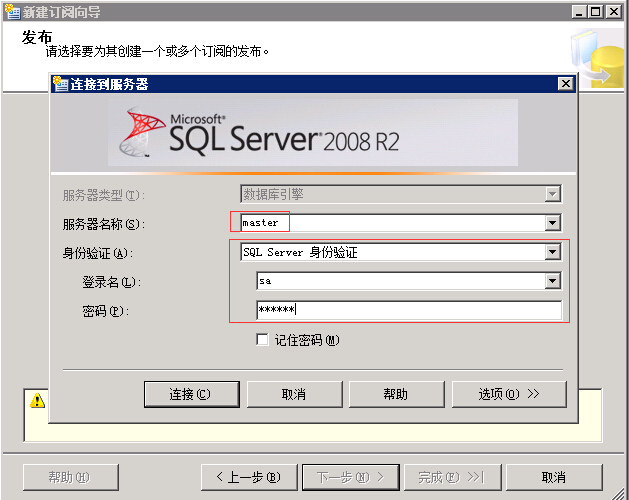
Task: Click the wizard's bottom 帮助(H) button
Action: [x=71, y=477]
